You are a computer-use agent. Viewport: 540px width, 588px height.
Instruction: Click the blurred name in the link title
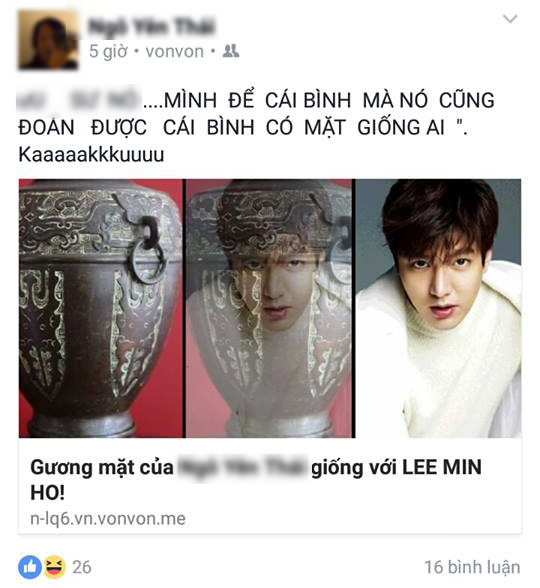point(242,468)
